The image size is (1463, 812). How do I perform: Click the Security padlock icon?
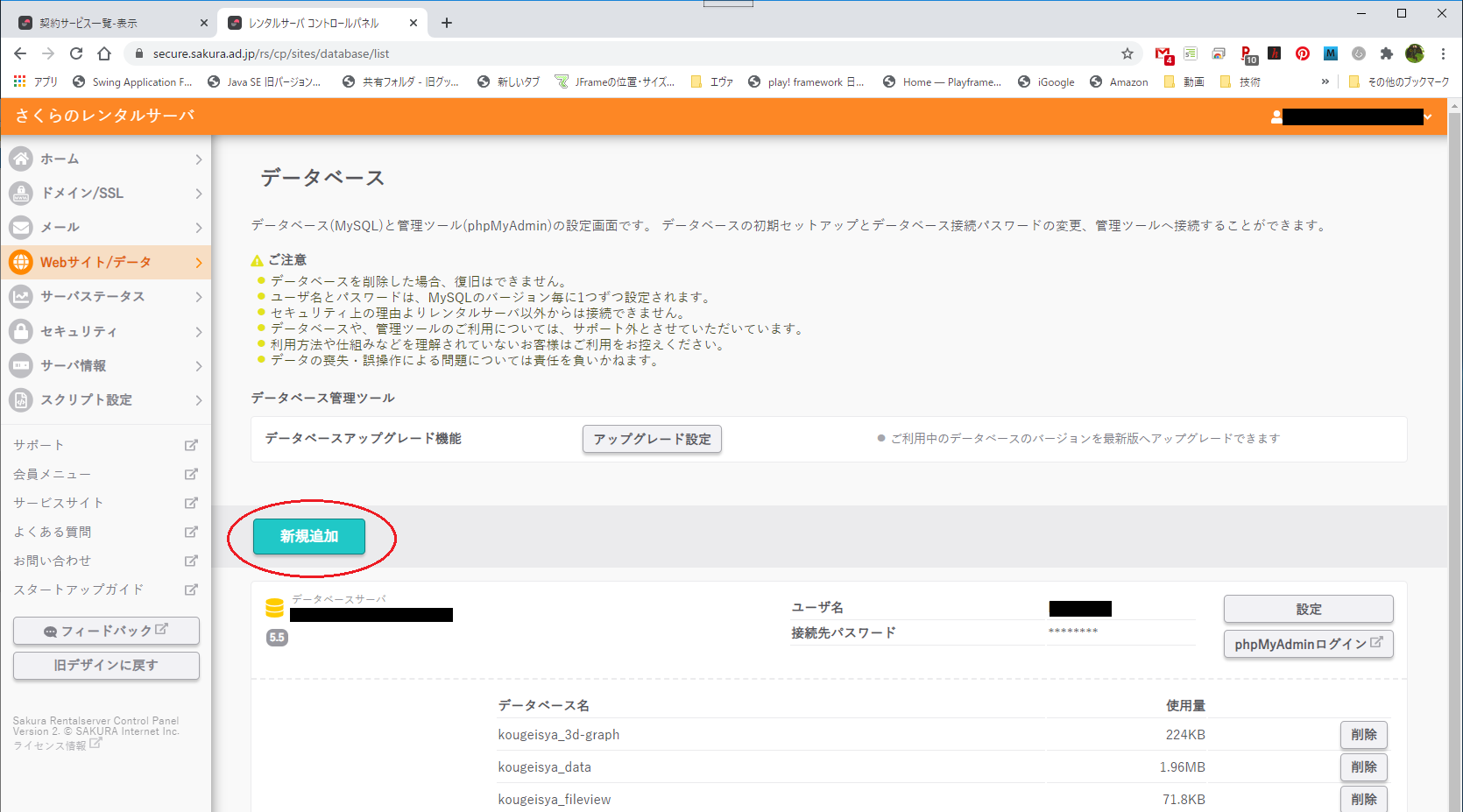21,331
